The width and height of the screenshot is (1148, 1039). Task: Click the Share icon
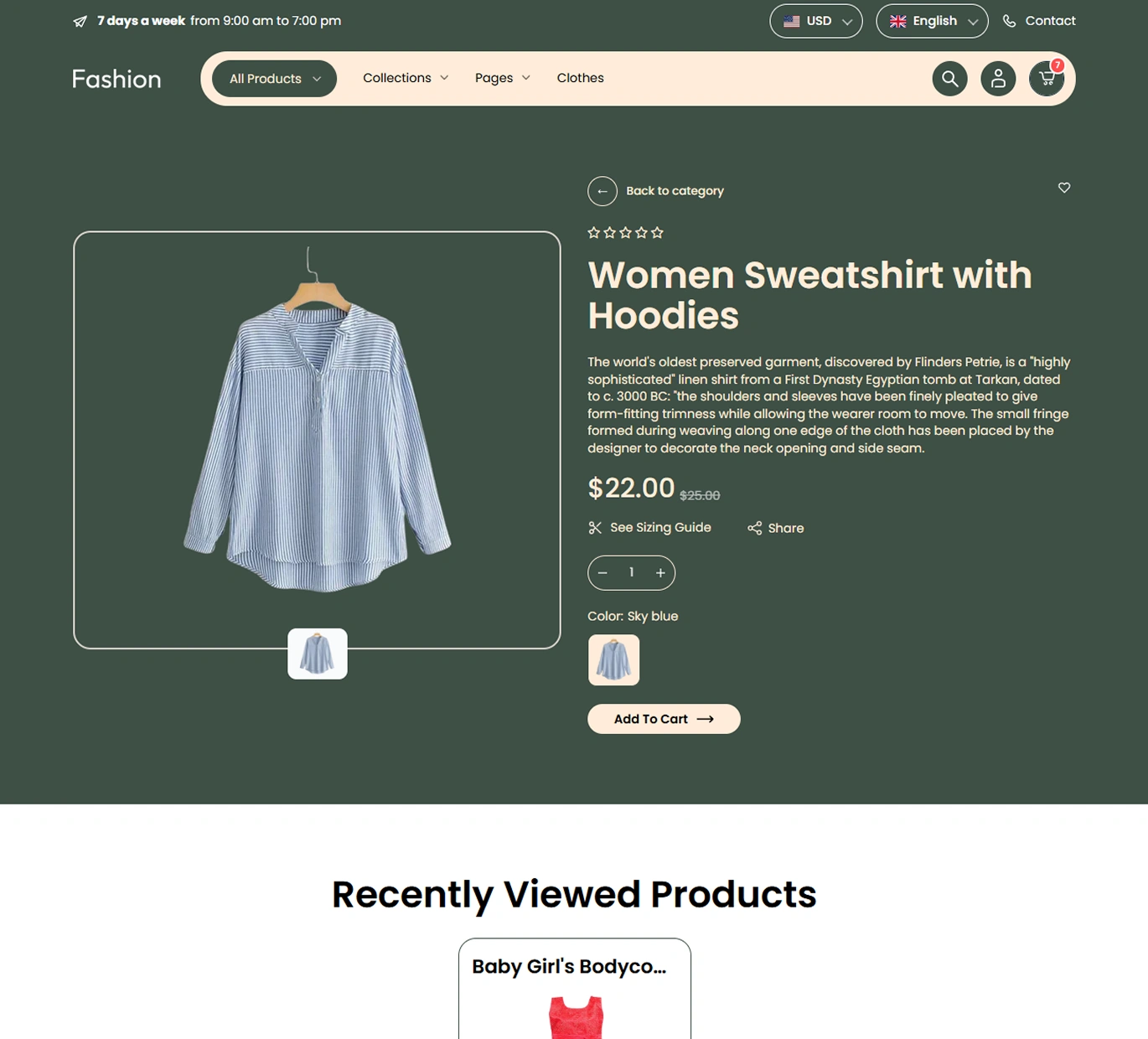[755, 528]
